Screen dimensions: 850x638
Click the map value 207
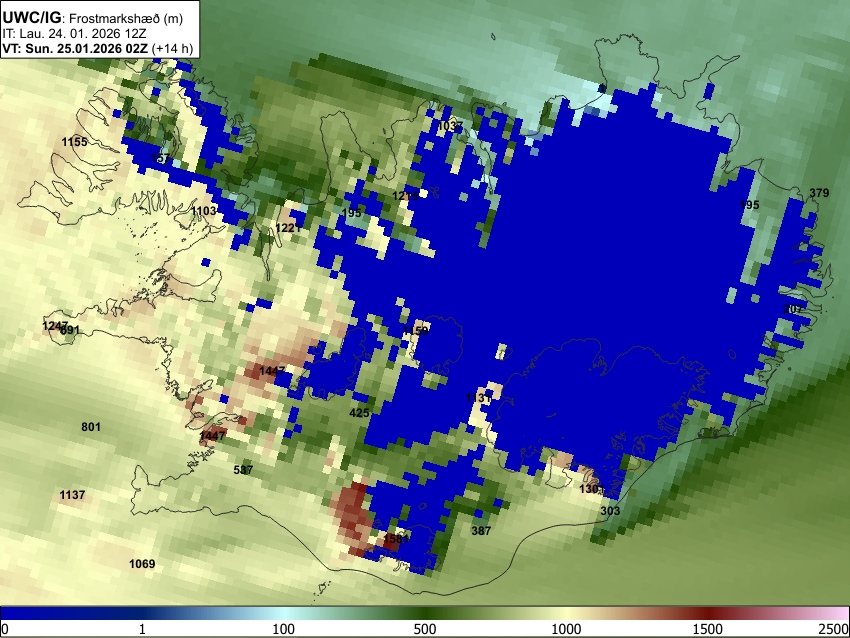pos(793,309)
